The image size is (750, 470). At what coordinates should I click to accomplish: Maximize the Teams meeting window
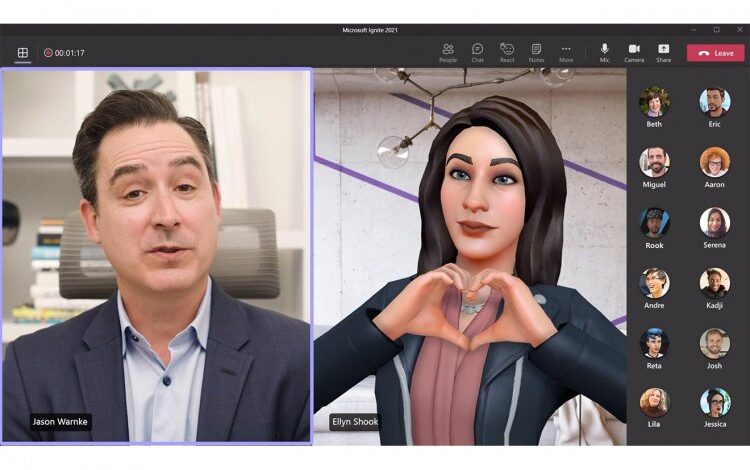716,30
